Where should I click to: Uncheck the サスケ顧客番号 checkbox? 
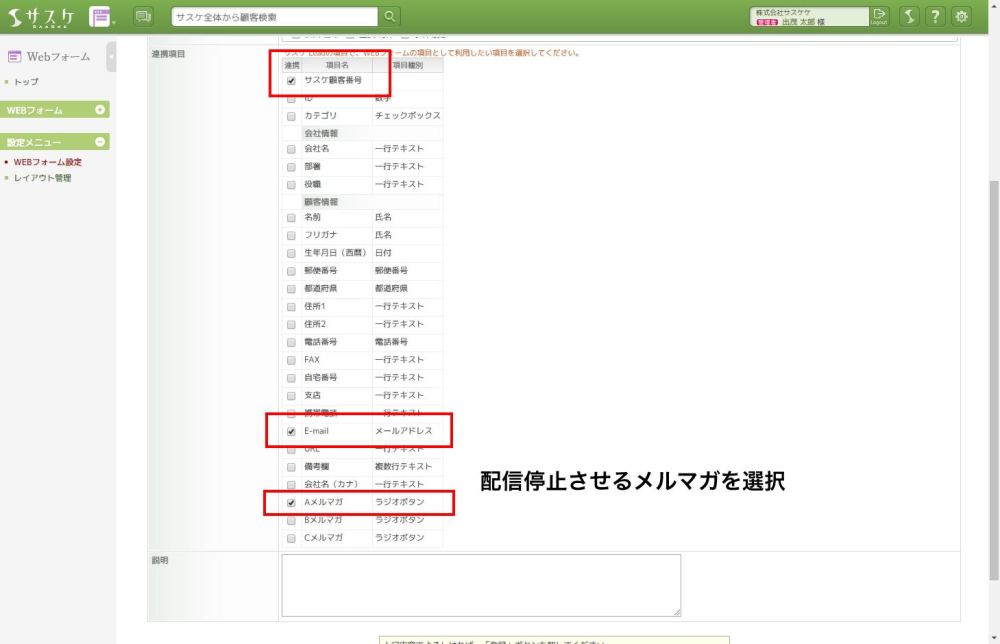(291, 81)
